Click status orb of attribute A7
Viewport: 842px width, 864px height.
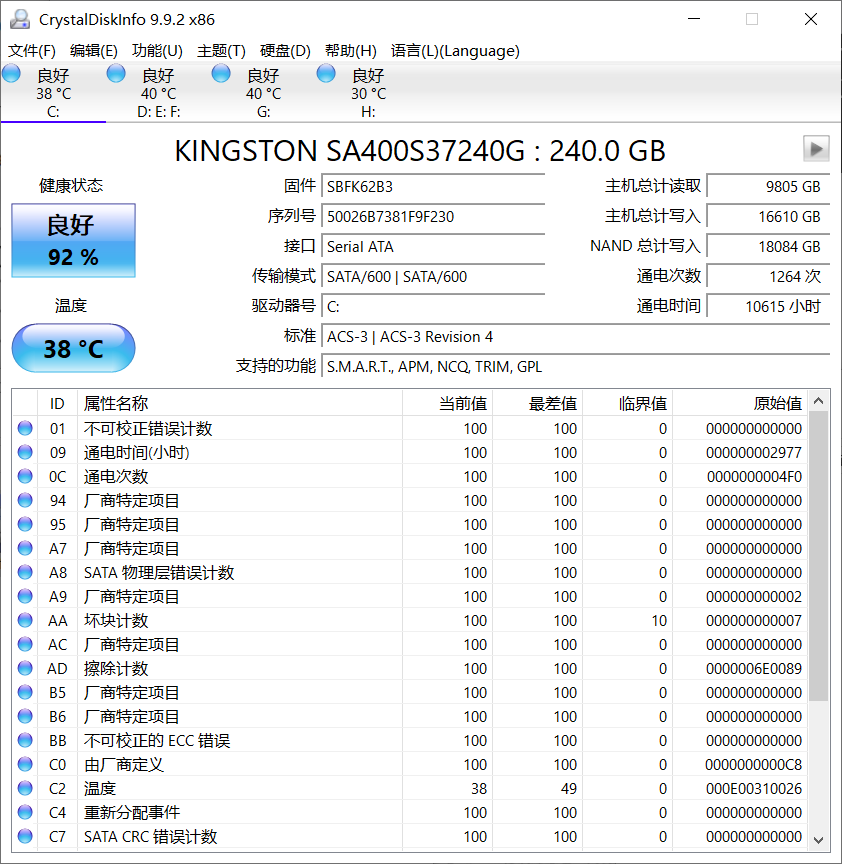pyautogui.click(x=25, y=548)
